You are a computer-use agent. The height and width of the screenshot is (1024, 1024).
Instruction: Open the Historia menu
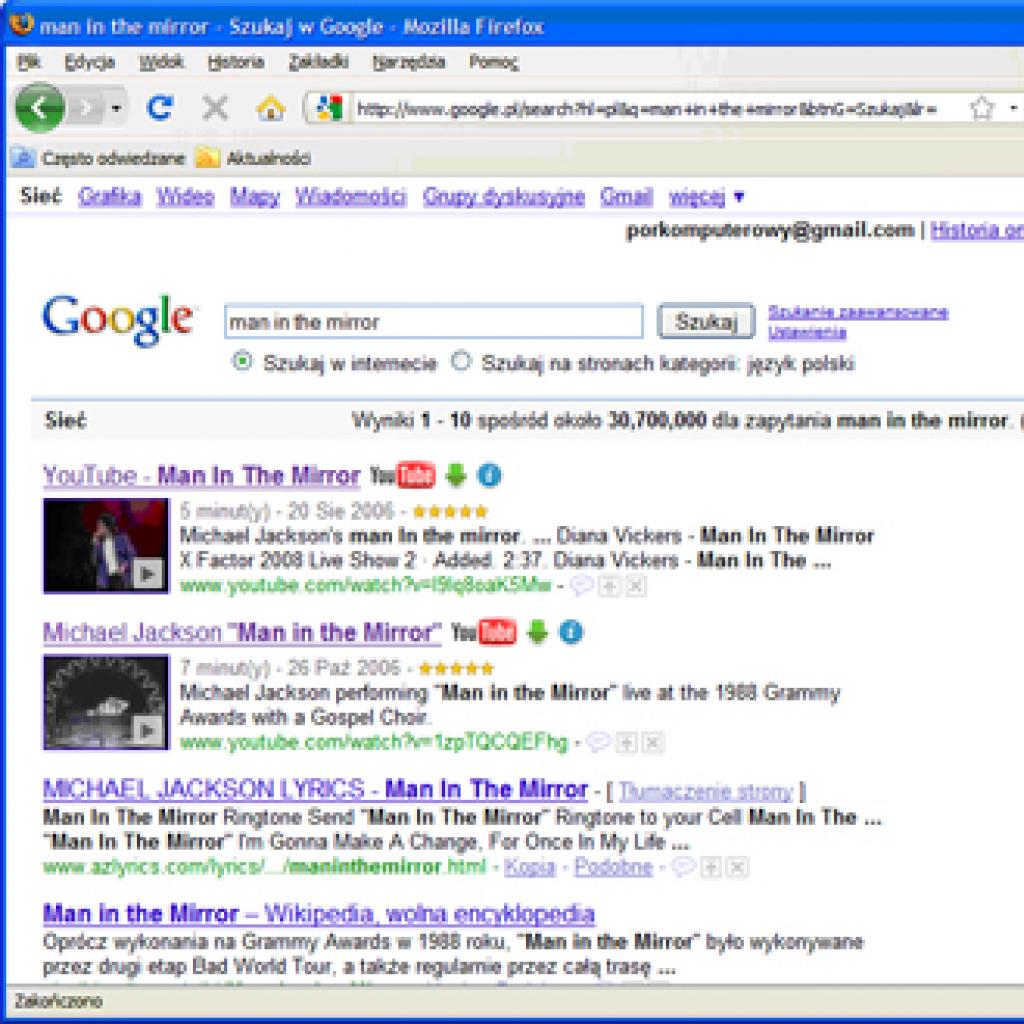point(236,62)
